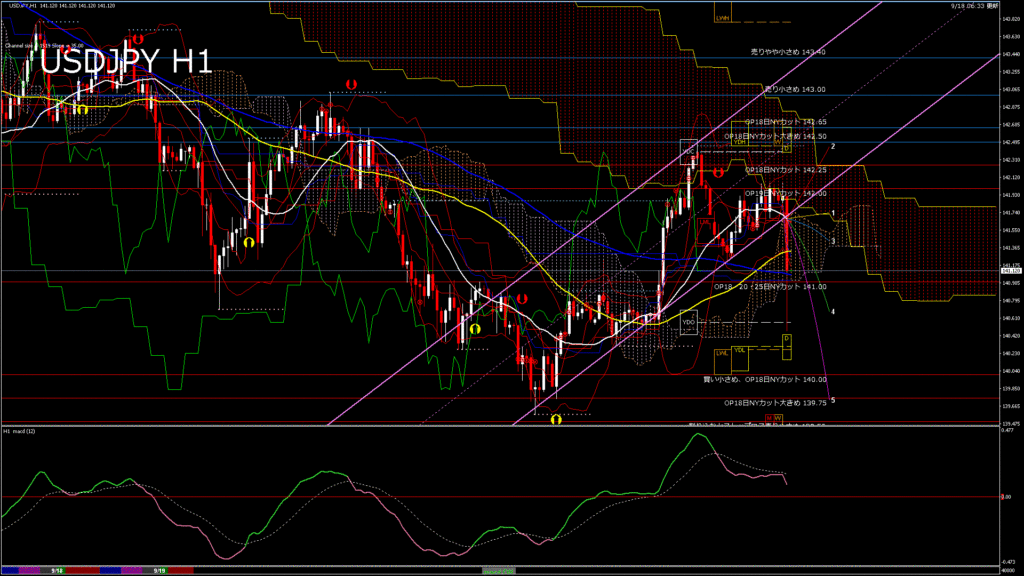Viewport: 1024px width, 576px height.
Task: Select the 売り小さめ 143.00 level label
Action: point(795,89)
